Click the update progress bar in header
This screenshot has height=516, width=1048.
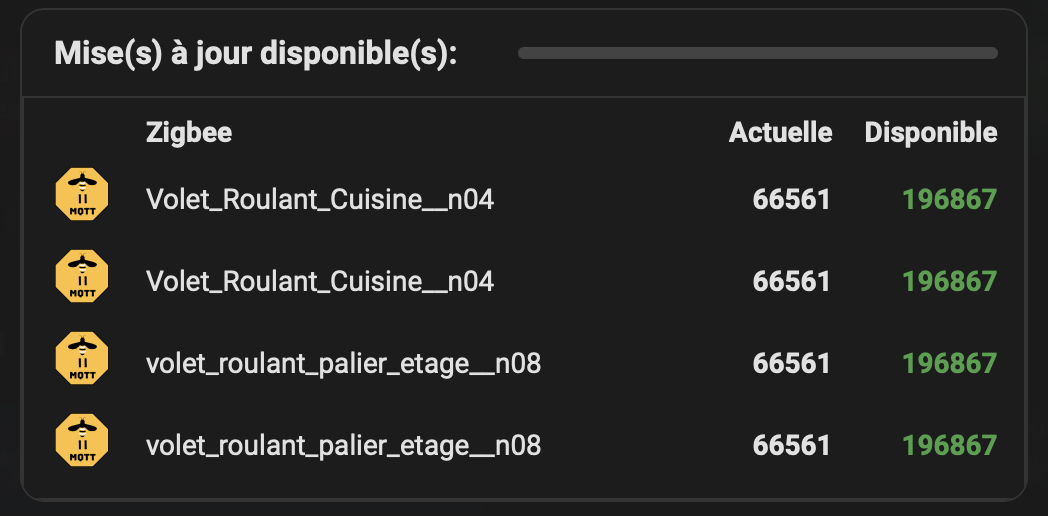(x=757, y=53)
